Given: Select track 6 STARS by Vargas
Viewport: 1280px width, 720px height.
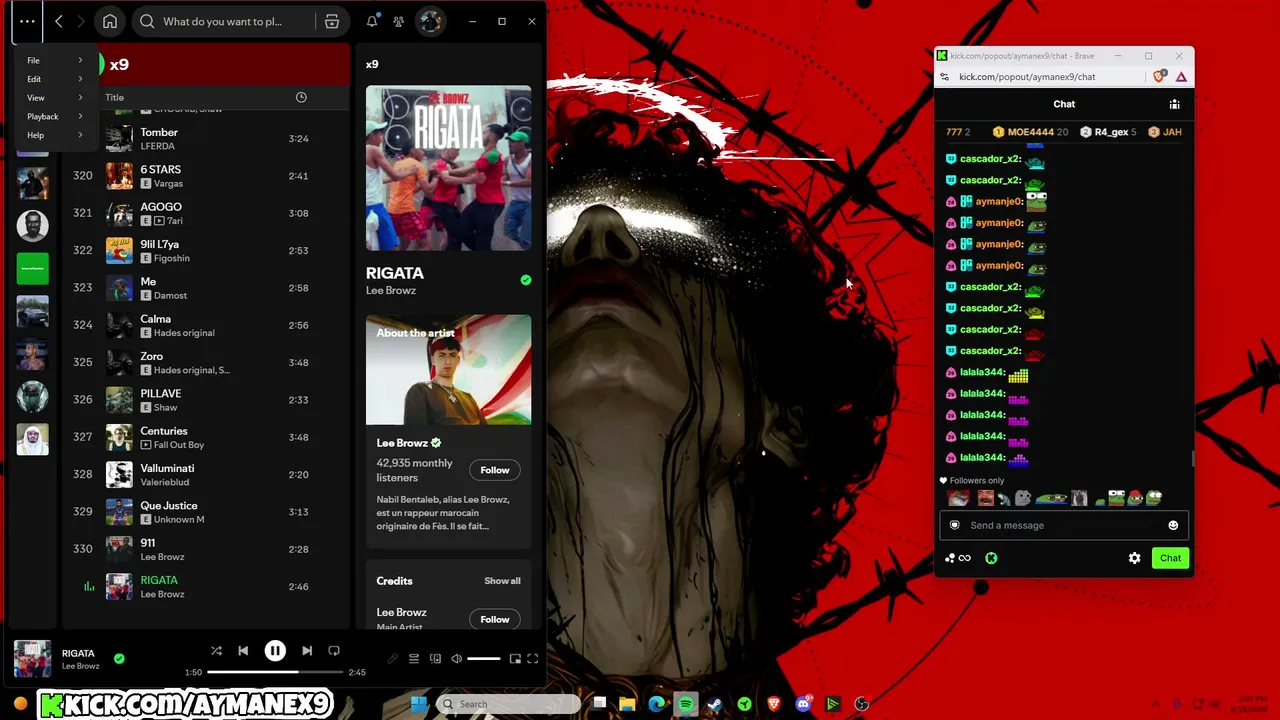Looking at the screenshot, I should point(206,176).
